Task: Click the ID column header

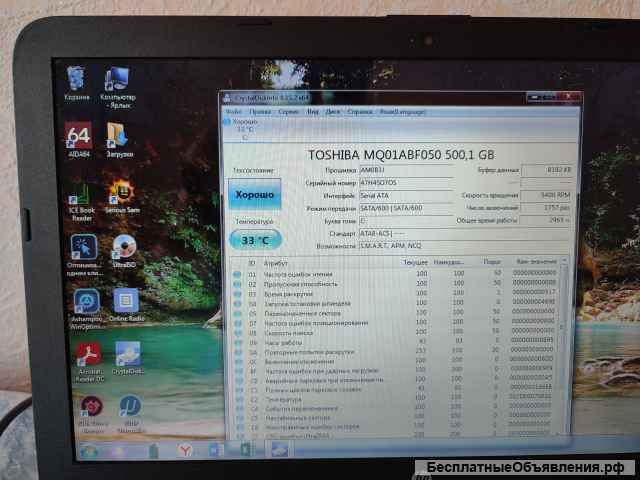Action: [x=252, y=264]
